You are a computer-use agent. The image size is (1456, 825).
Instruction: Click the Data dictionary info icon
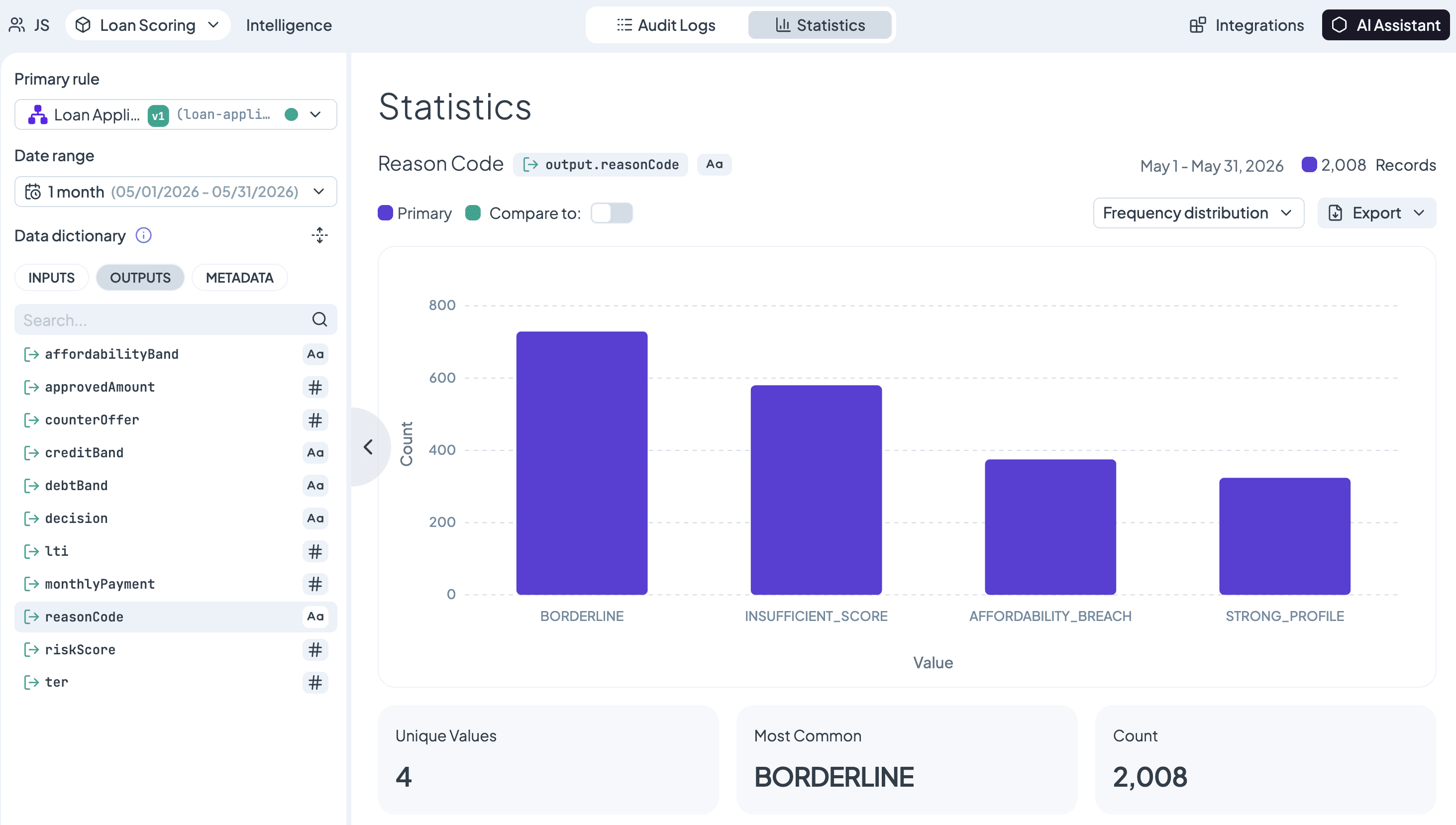coord(143,235)
